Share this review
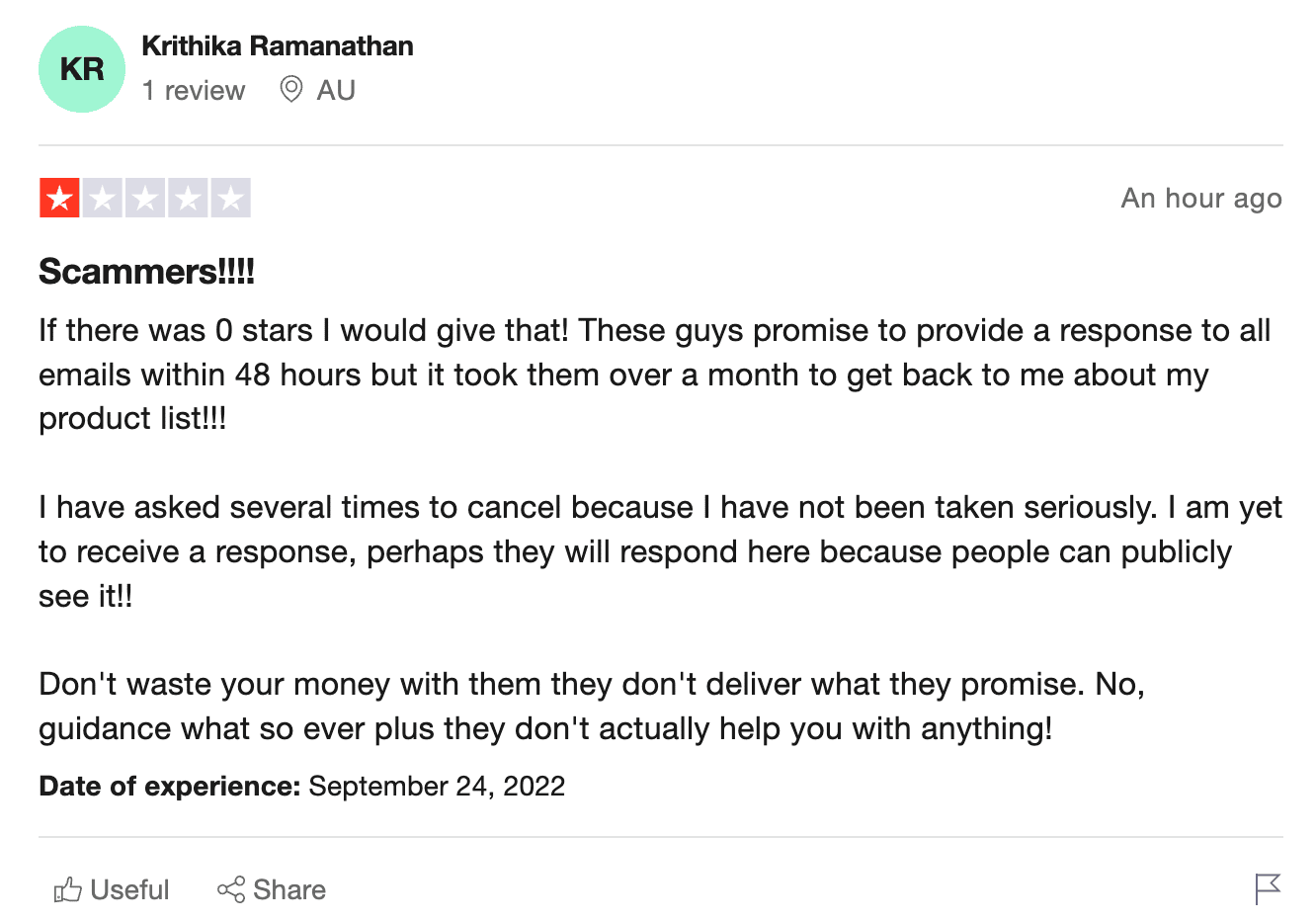 pos(272,889)
